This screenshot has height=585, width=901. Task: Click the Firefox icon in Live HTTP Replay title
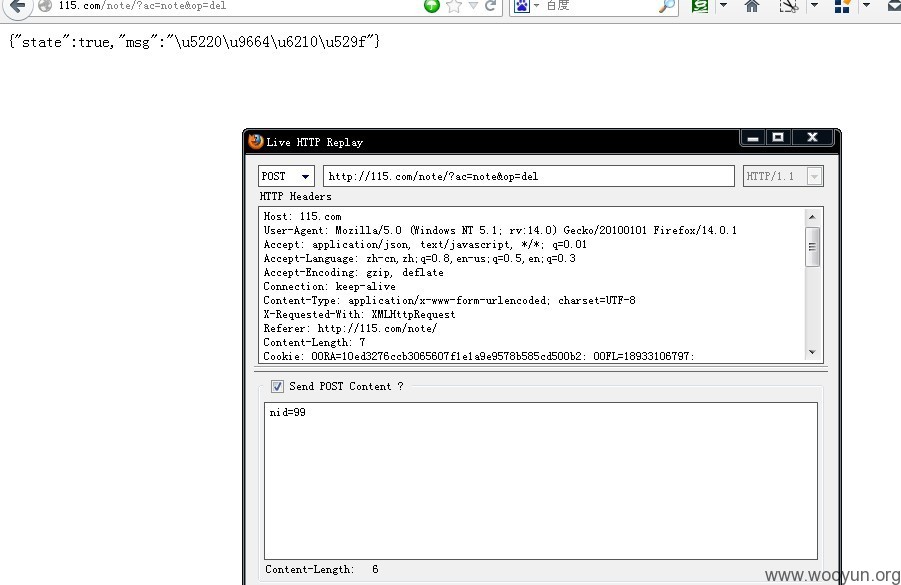point(256,141)
